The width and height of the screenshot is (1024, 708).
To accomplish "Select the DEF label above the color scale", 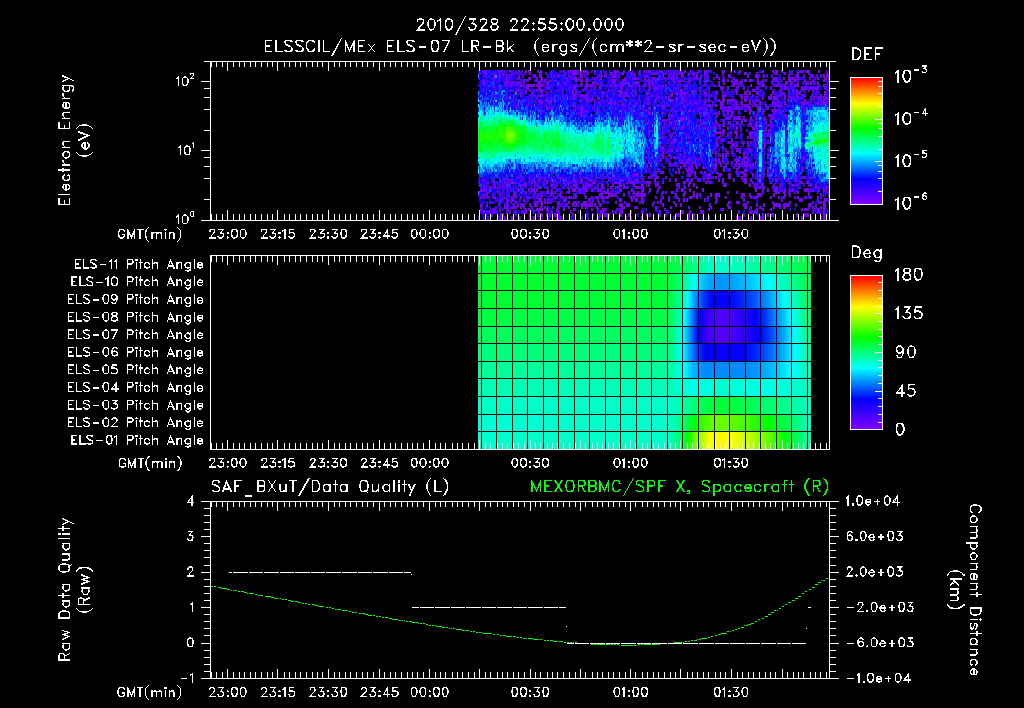I will pos(867,55).
